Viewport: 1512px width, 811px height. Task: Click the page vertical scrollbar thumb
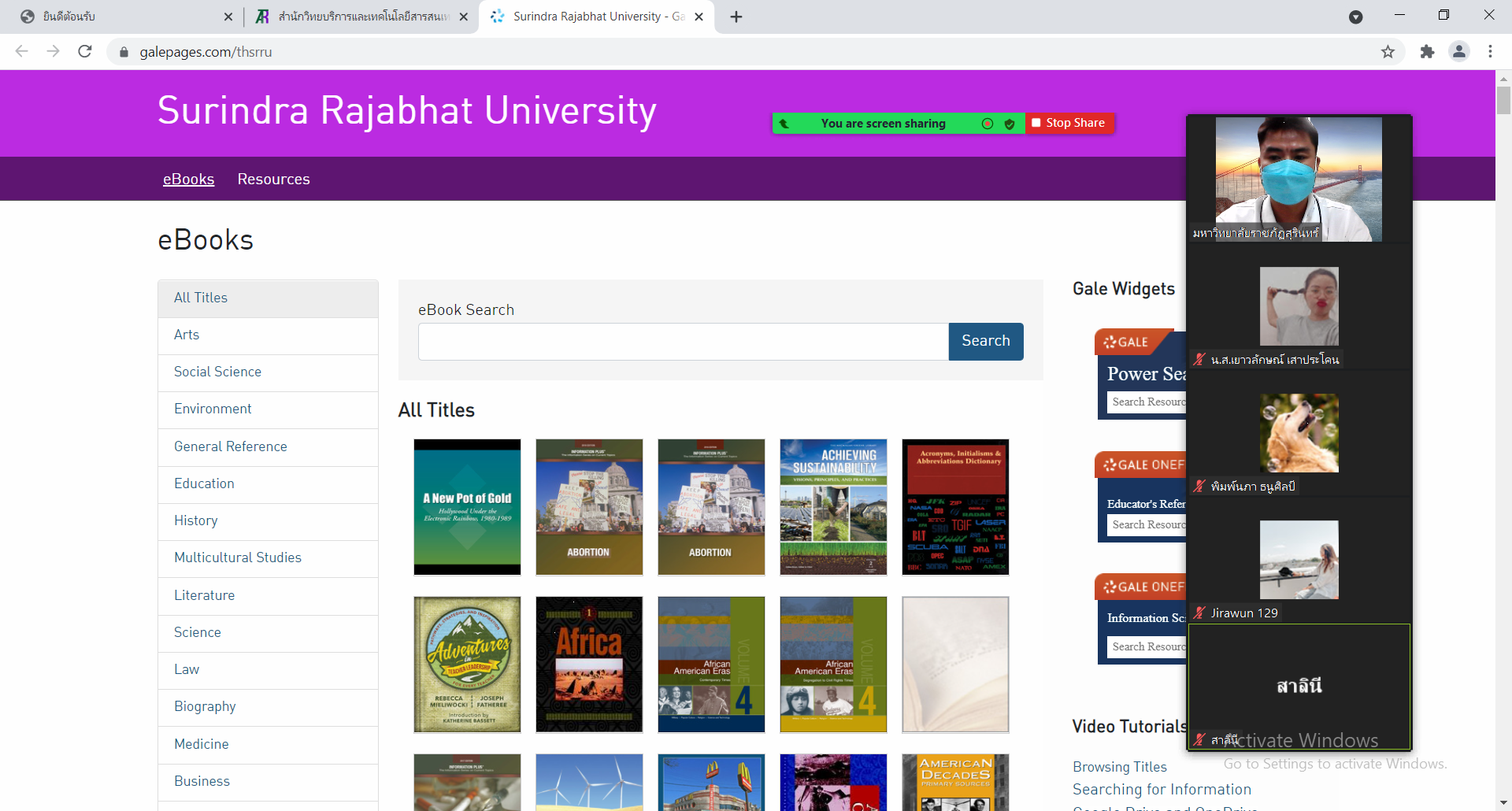point(1503,100)
